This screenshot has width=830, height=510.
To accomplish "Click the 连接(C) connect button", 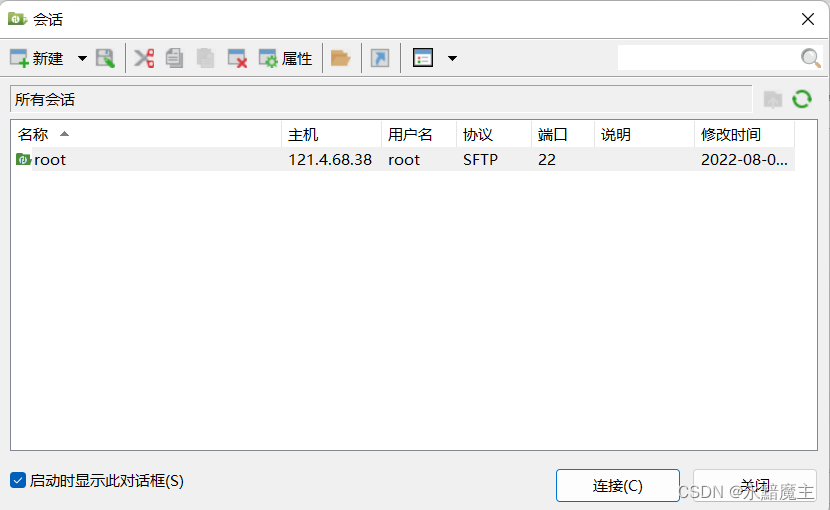I will (x=618, y=485).
